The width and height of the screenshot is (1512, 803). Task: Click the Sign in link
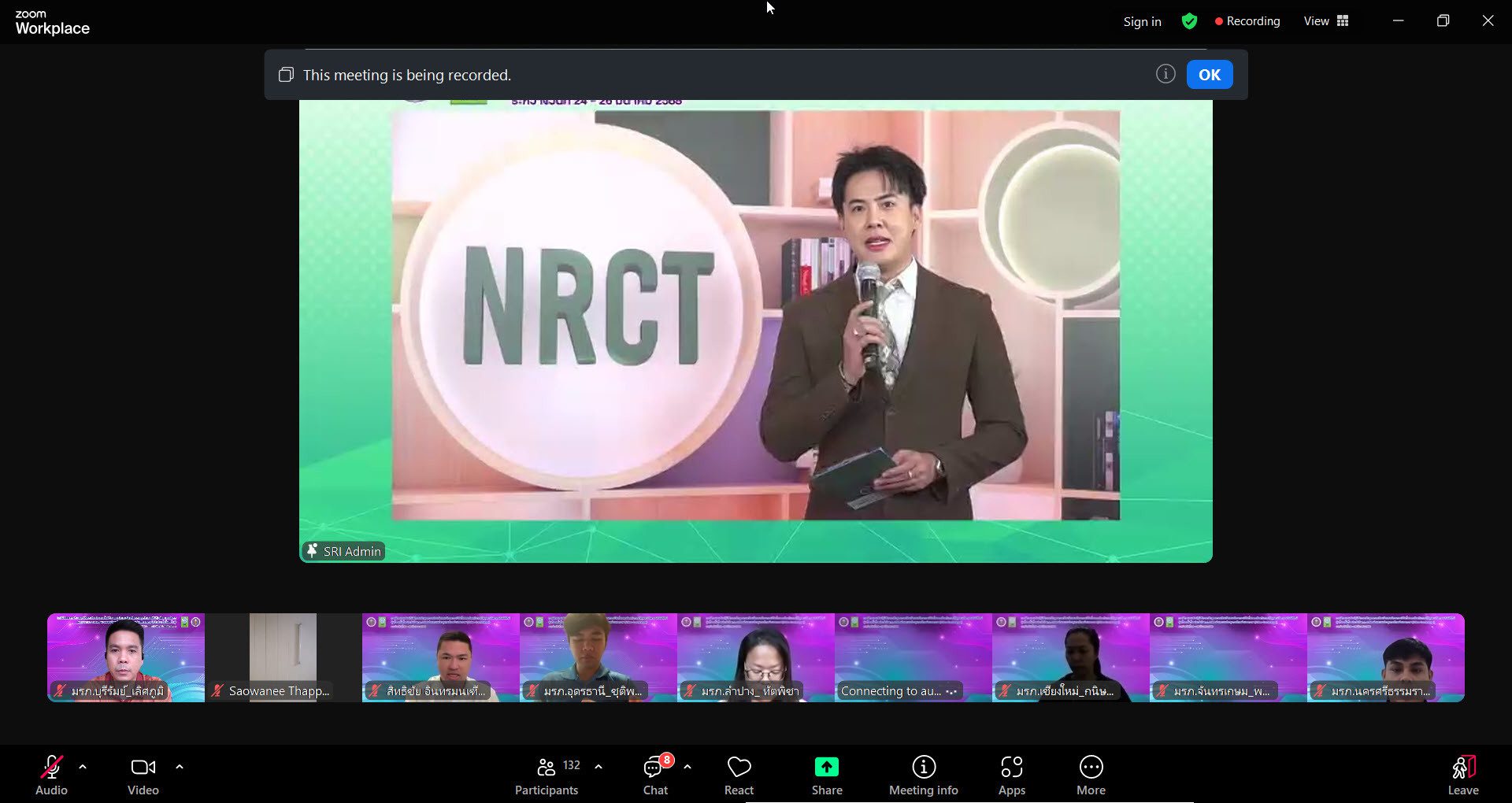click(1142, 21)
